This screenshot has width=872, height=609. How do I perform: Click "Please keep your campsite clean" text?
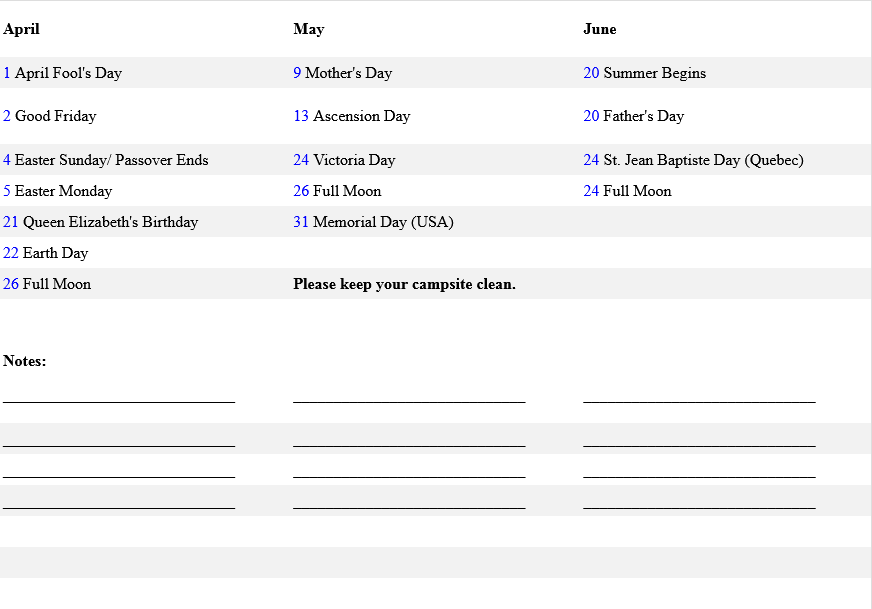click(x=404, y=284)
